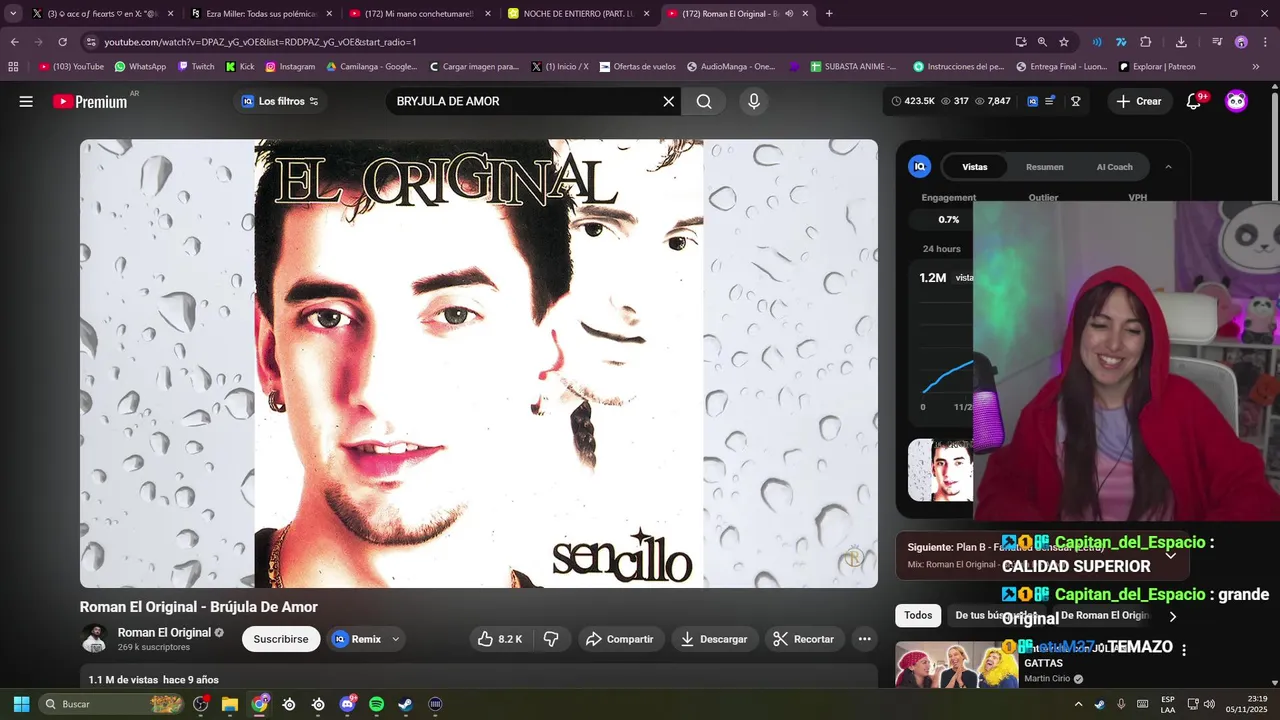This screenshot has width=1280, height=720.
Task: Open more actions three-dot menu below video
Action: [865, 639]
